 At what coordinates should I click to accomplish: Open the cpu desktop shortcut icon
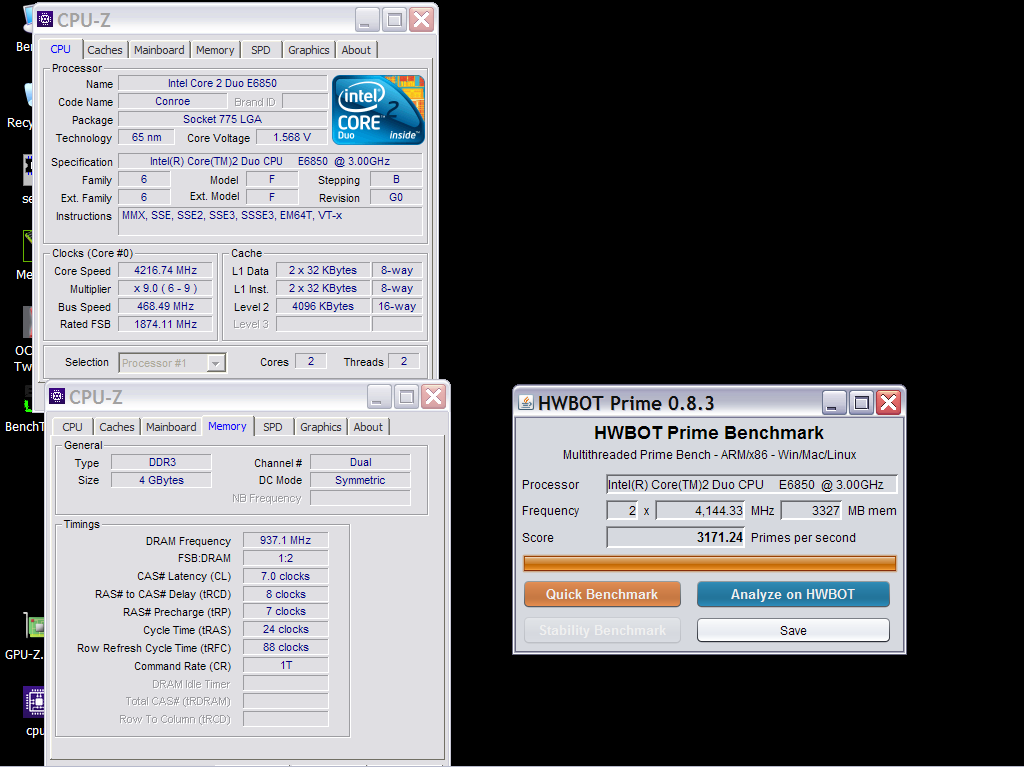tap(34, 702)
